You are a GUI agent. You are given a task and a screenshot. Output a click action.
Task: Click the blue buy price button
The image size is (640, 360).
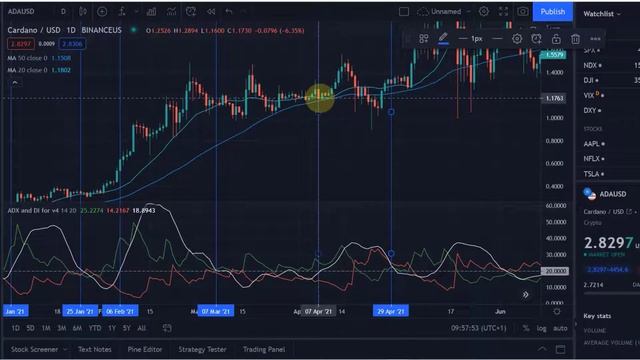72,44
